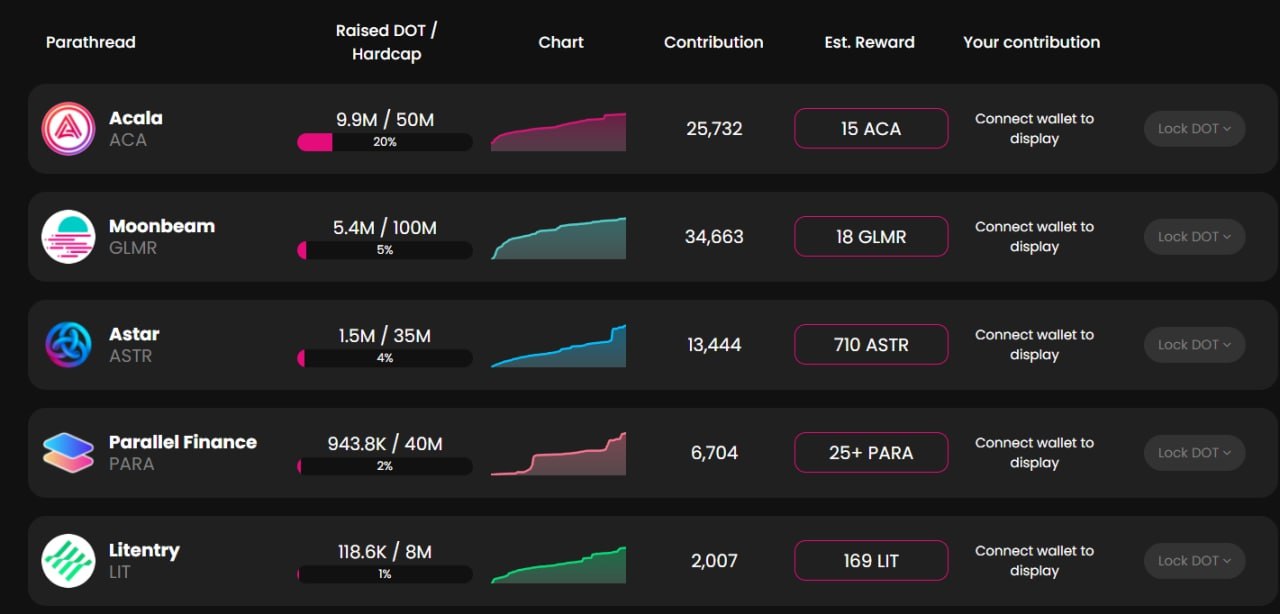Select the Moonbeam project name

click(162, 226)
